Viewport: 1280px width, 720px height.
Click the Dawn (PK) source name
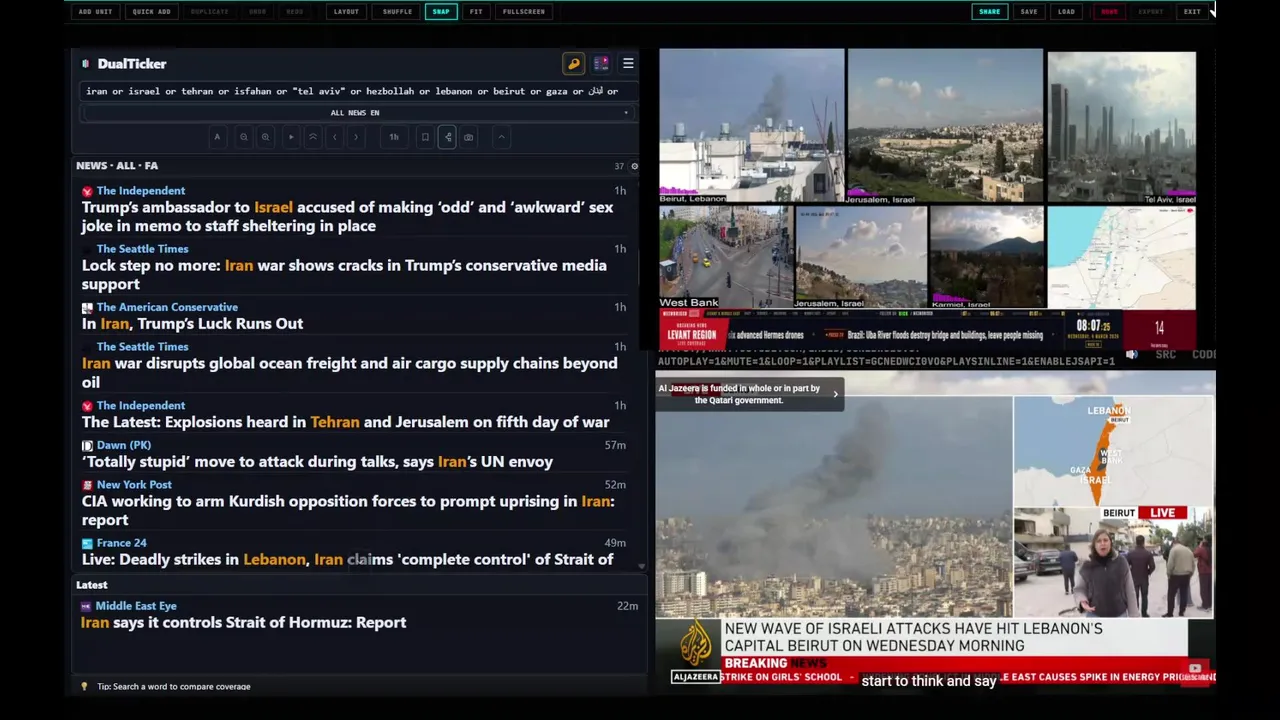(x=124, y=445)
